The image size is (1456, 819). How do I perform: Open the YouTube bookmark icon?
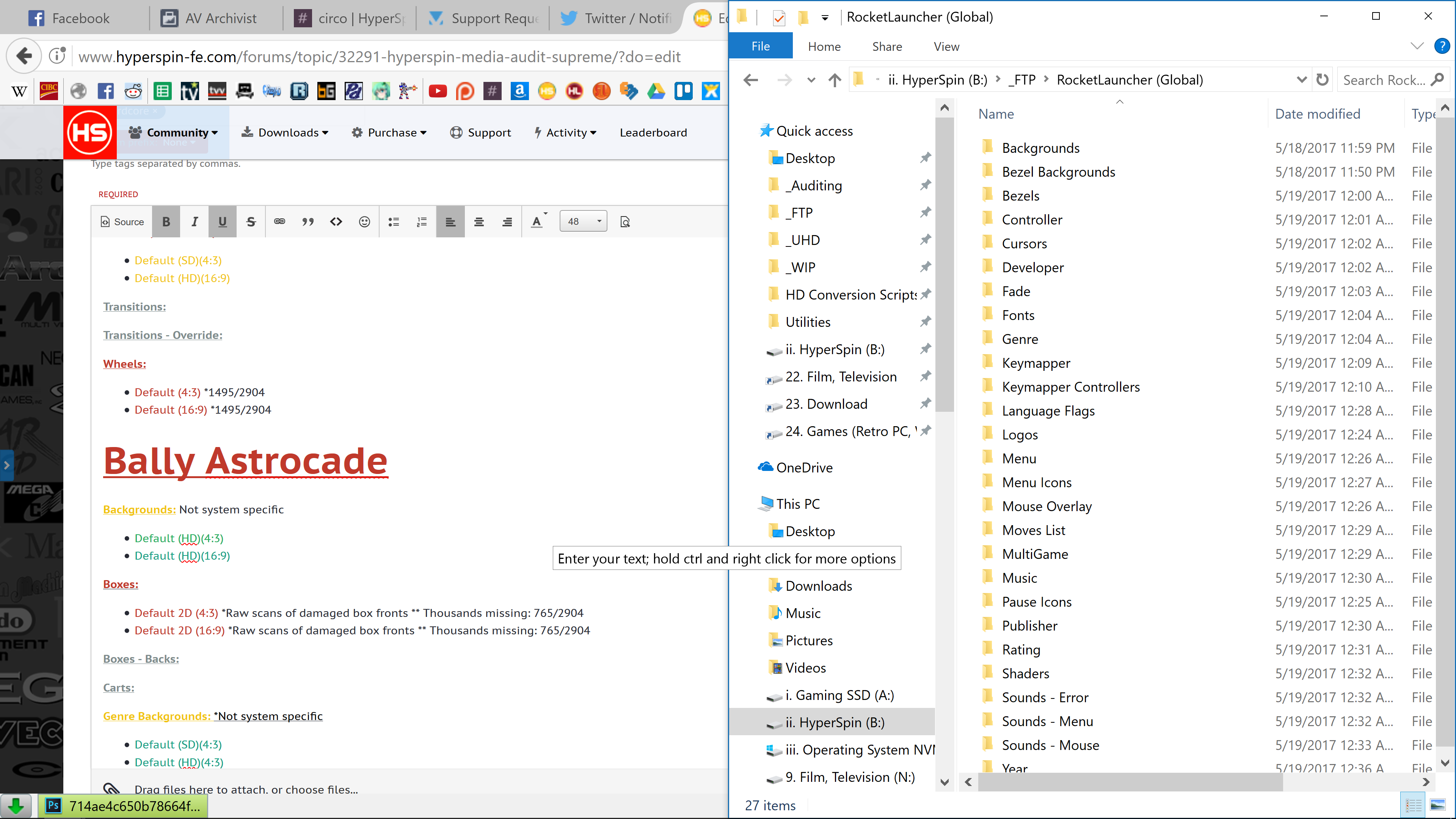tap(438, 91)
